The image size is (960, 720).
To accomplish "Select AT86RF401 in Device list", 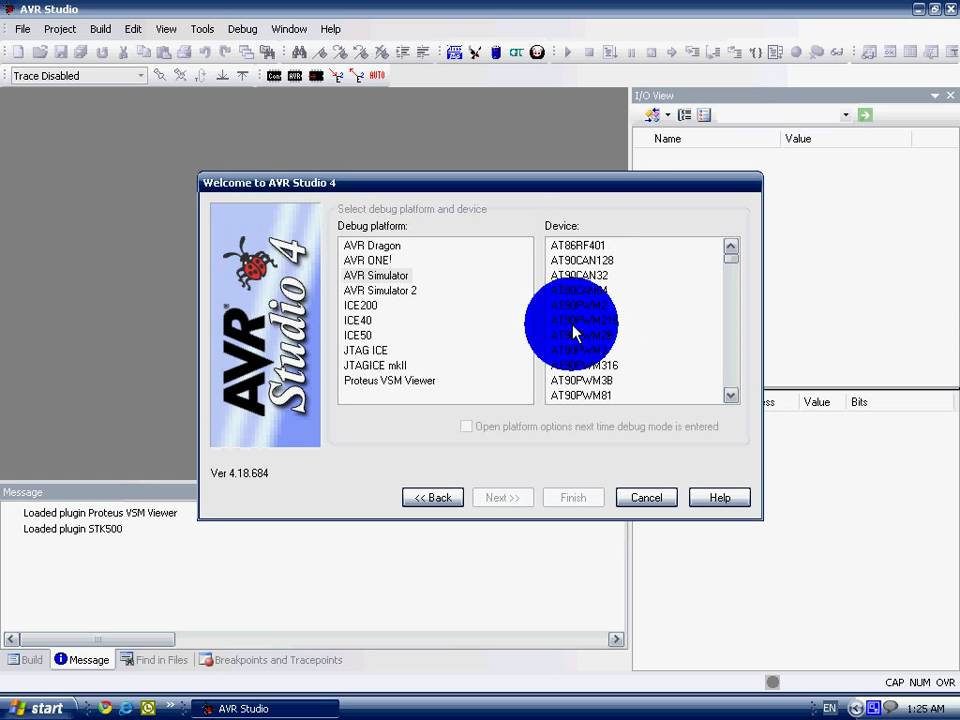I will click(x=578, y=246).
